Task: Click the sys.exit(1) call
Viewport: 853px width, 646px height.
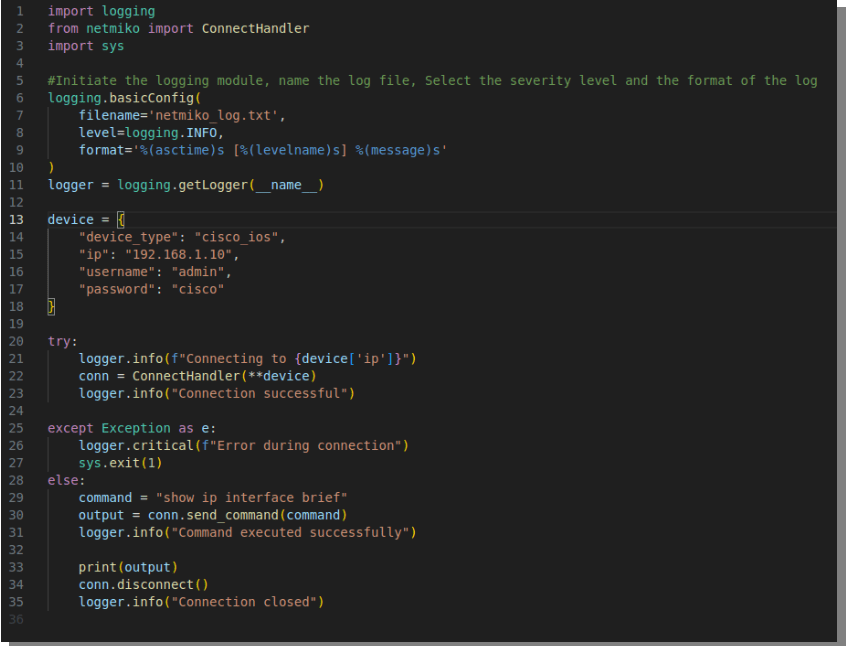Action: pos(120,463)
